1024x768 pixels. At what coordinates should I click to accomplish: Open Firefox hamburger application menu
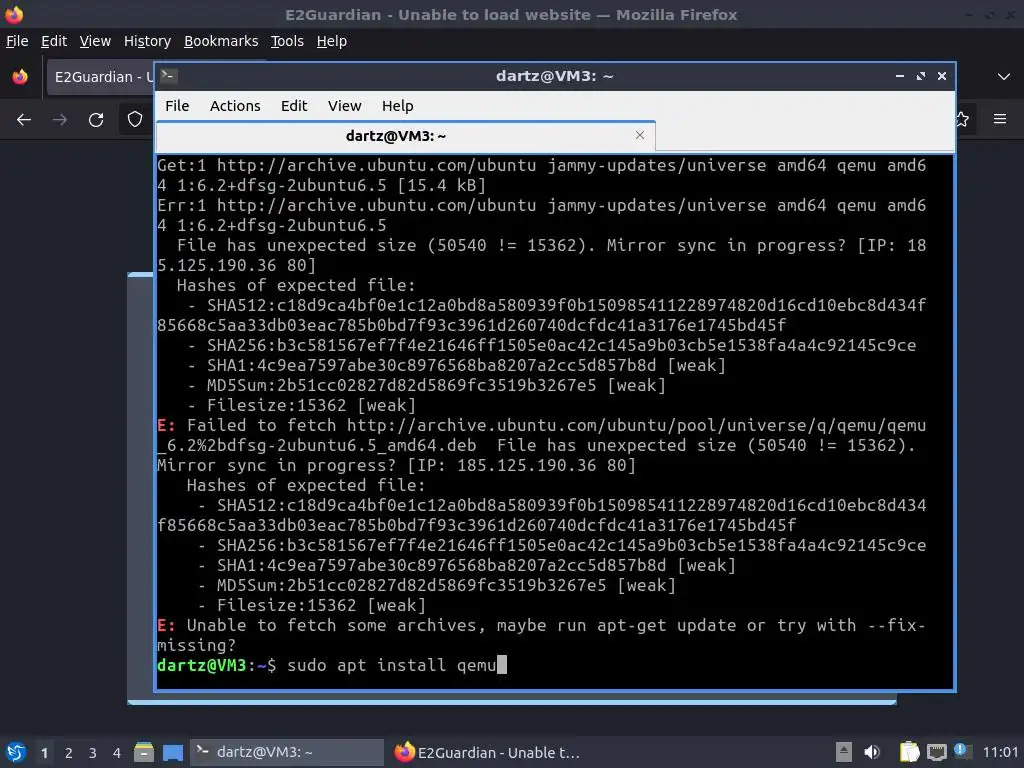1000,119
